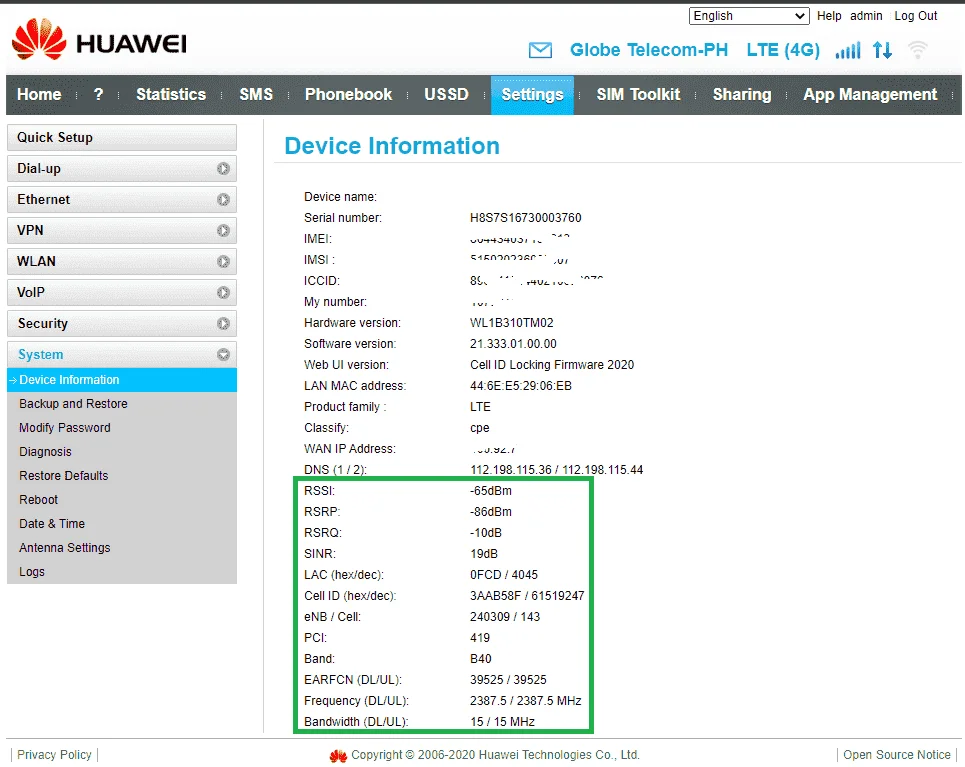Click the signal strength bars icon

(x=848, y=50)
